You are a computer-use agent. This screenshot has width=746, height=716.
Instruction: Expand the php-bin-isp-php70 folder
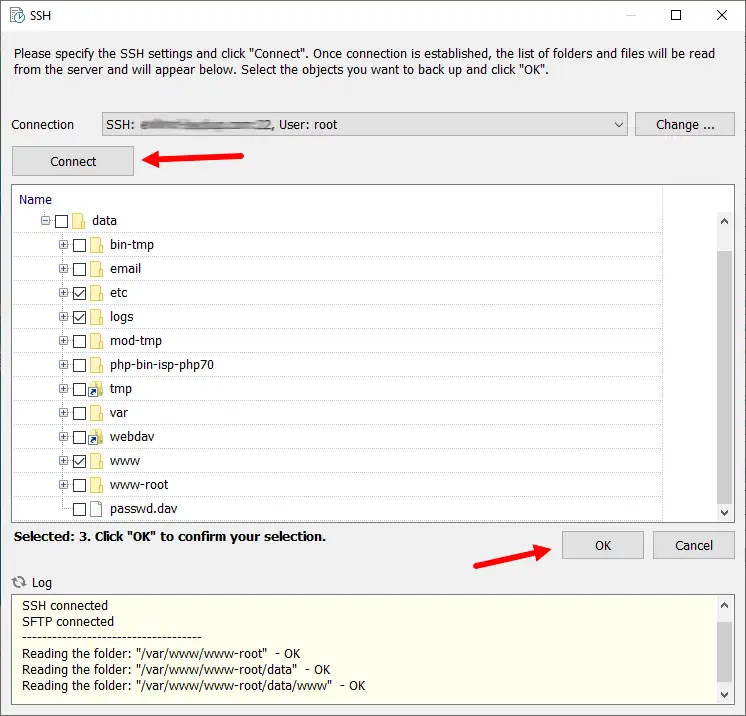point(63,364)
